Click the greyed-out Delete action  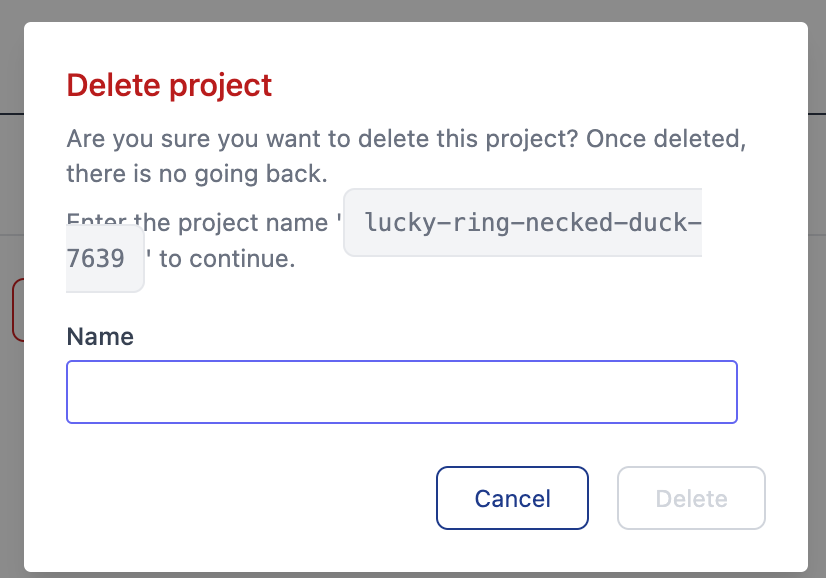coord(691,498)
